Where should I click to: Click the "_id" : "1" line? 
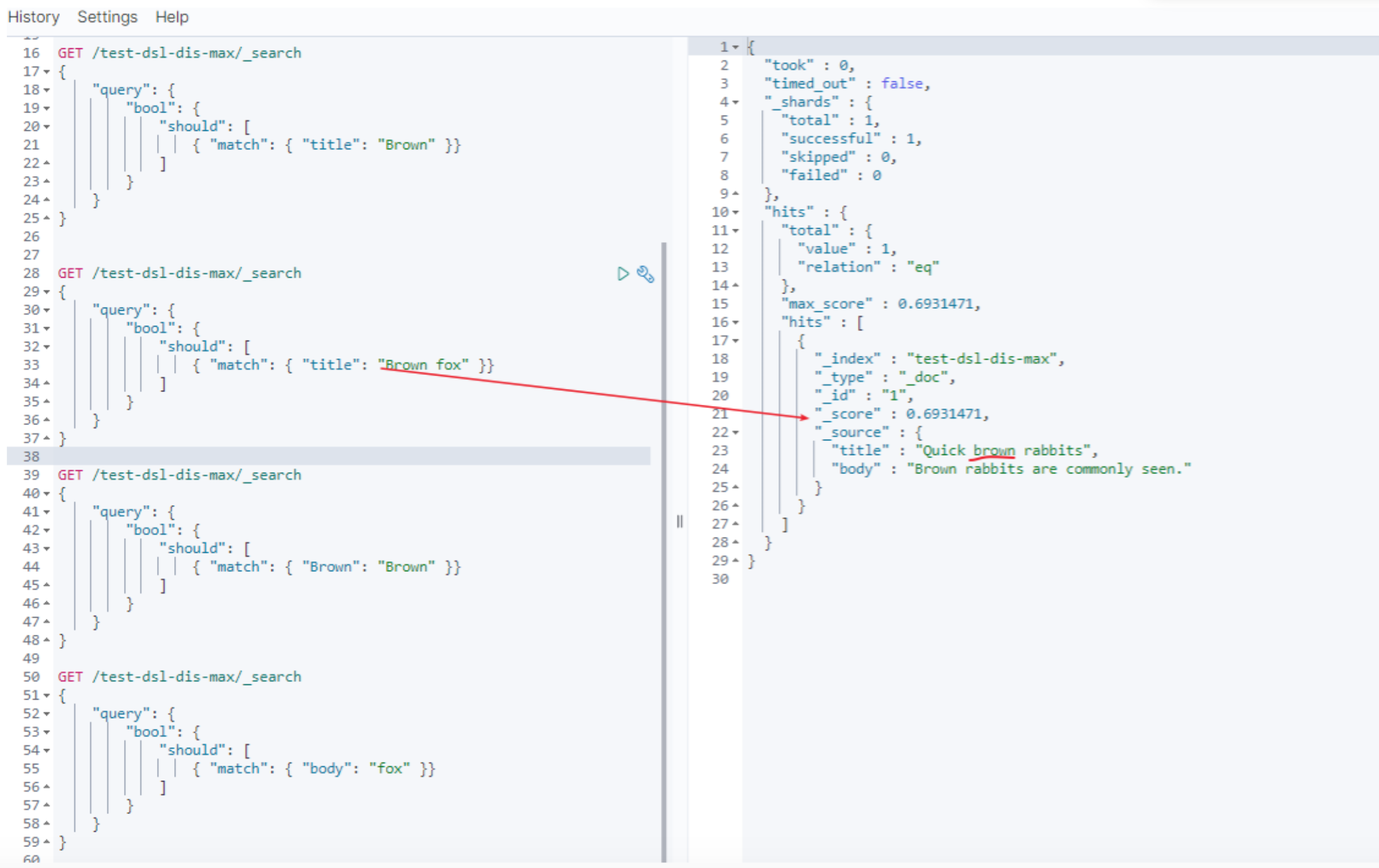(x=864, y=396)
